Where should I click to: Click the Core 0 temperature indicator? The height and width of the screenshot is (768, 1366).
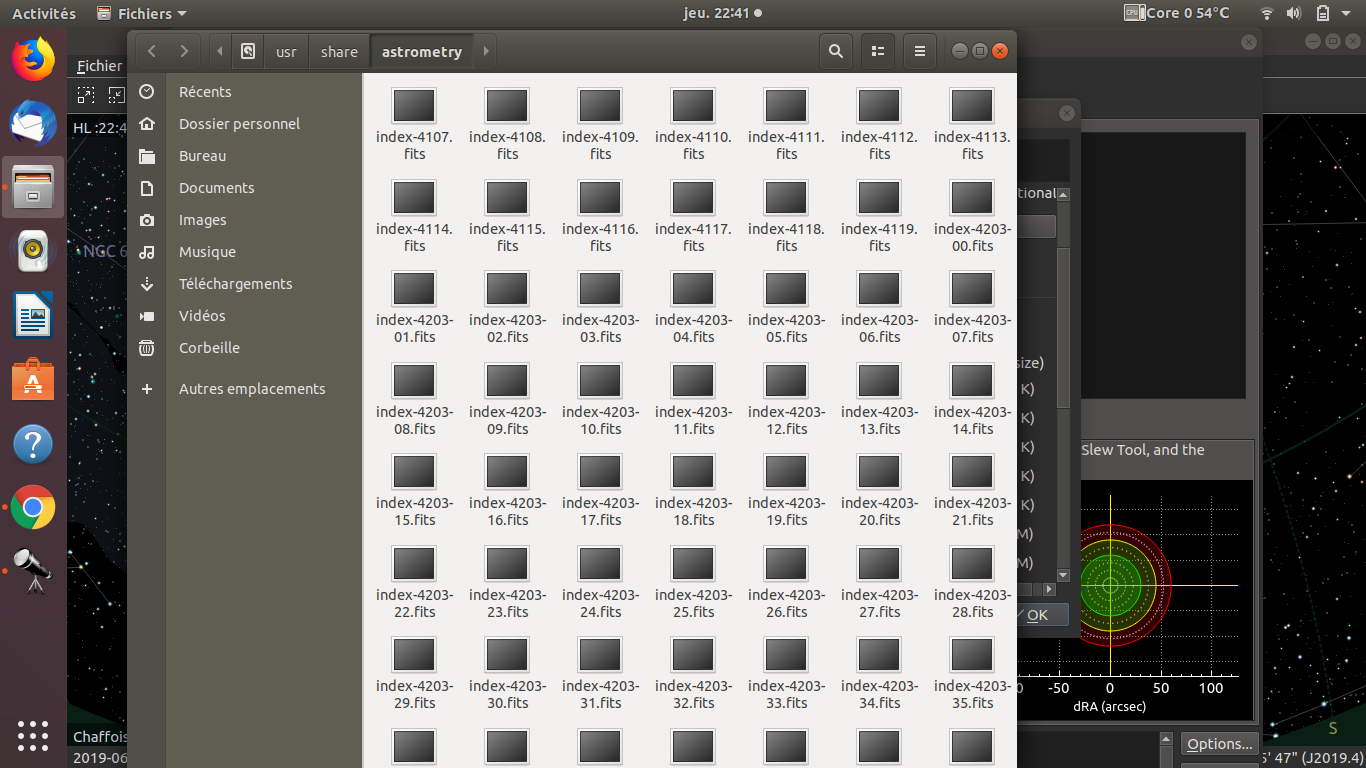pyautogui.click(x=1177, y=13)
